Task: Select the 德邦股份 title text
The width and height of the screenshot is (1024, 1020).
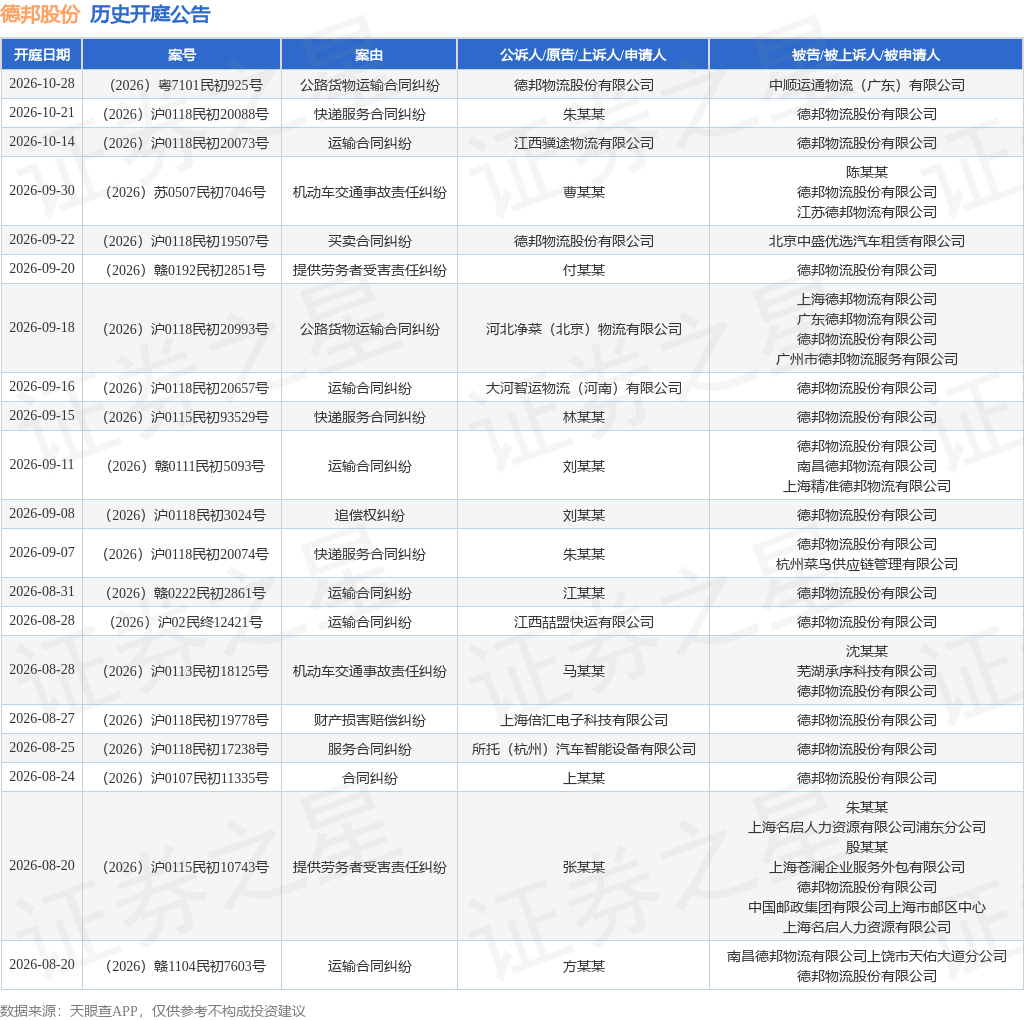Action: pyautogui.click(x=40, y=14)
